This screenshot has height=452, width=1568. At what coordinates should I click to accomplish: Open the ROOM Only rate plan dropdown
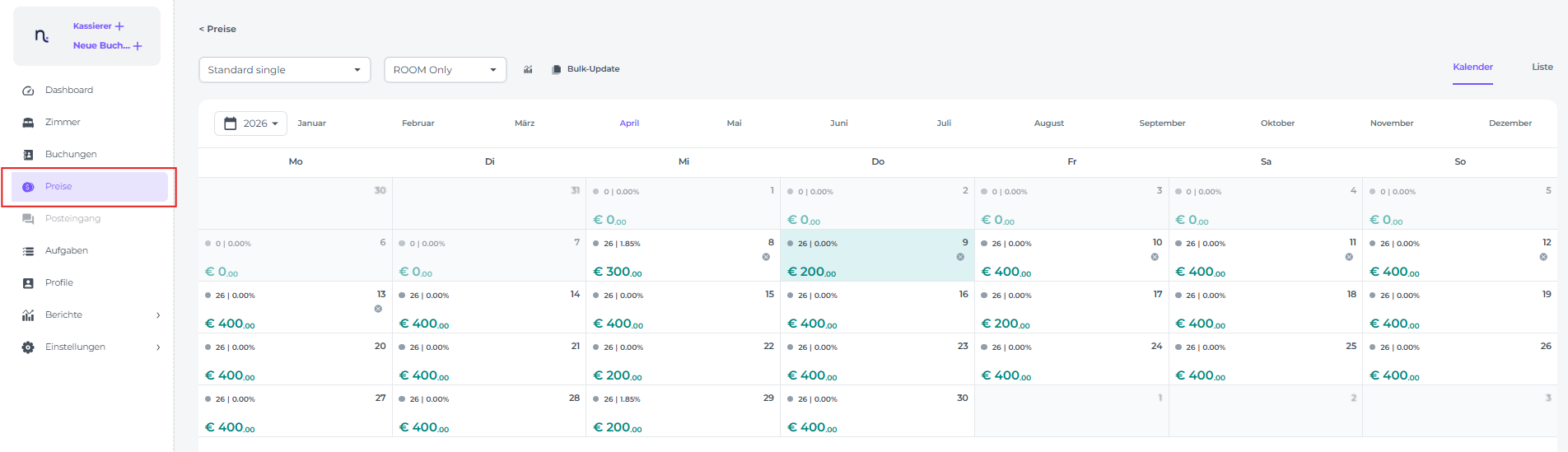click(445, 70)
